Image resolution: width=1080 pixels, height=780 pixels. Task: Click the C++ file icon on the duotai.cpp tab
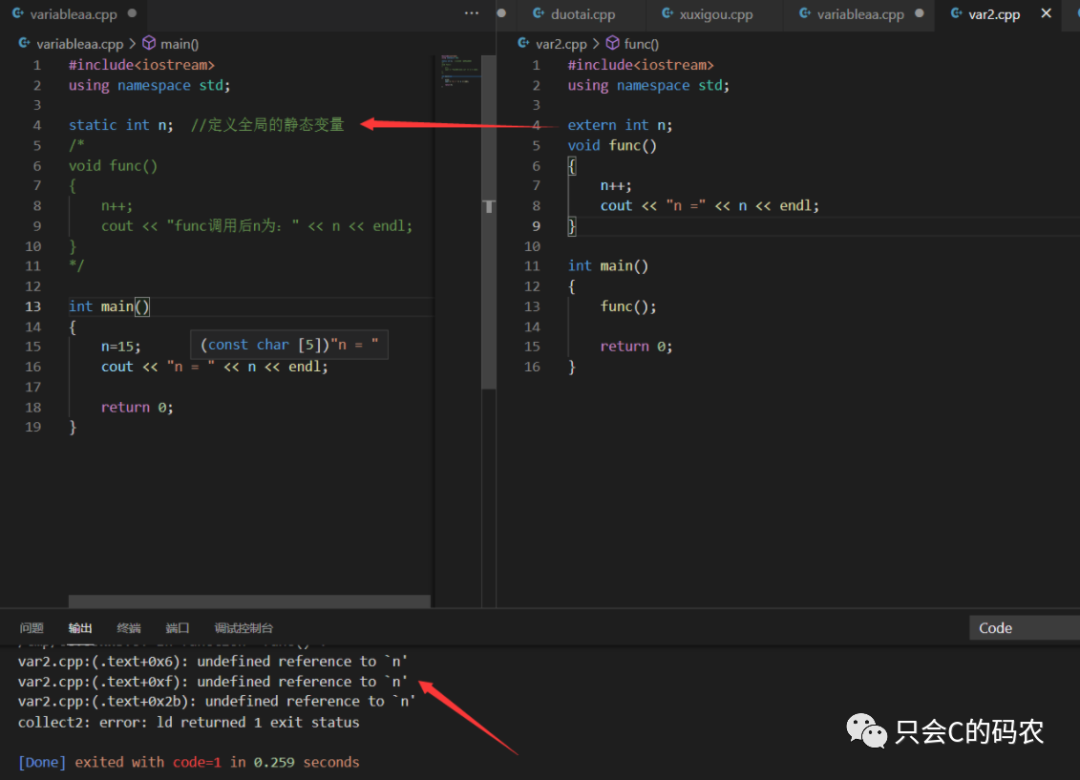click(539, 13)
